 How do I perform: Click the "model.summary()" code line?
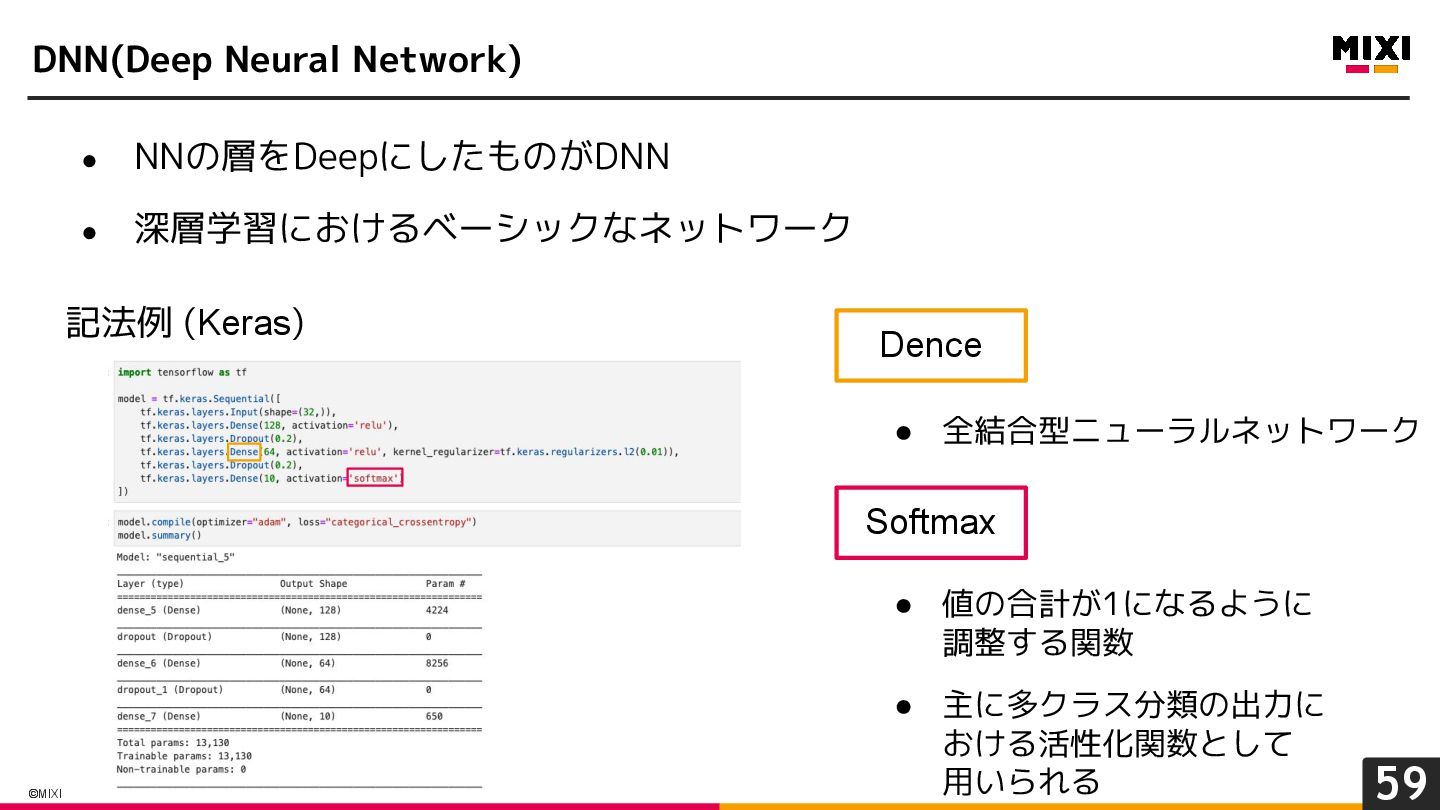pyautogui.click(x=159, y=535)
